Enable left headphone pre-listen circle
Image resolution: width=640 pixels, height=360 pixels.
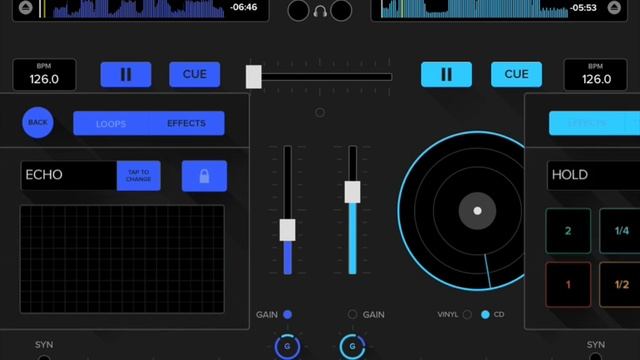click(x=298, y=11)
